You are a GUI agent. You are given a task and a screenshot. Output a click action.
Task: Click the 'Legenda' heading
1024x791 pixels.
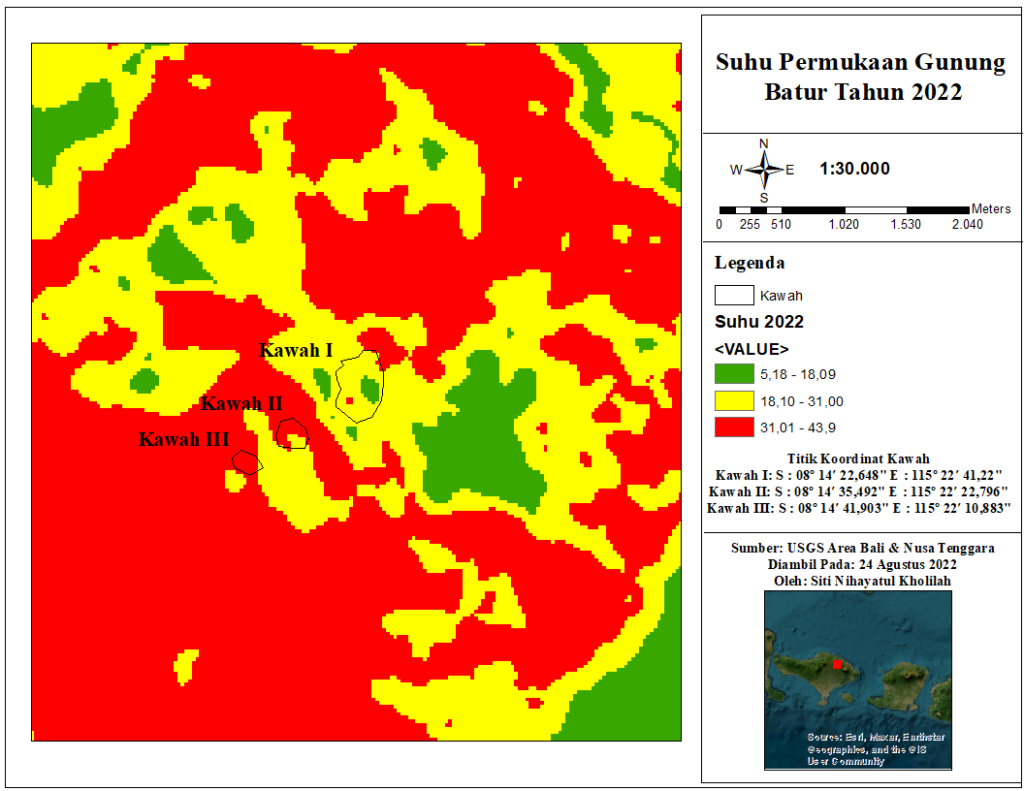[x=750, y=264]
